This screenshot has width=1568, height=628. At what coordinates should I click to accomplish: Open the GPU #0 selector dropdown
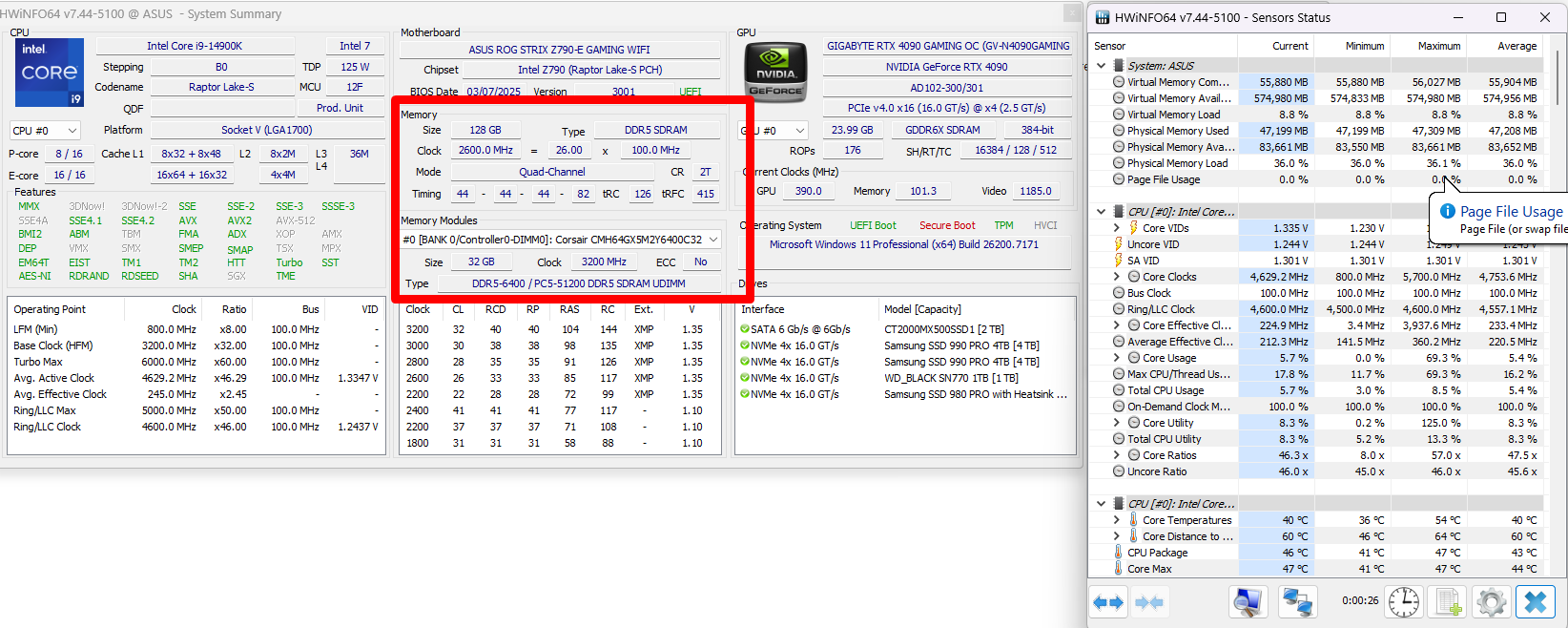[x=774, y=131]
